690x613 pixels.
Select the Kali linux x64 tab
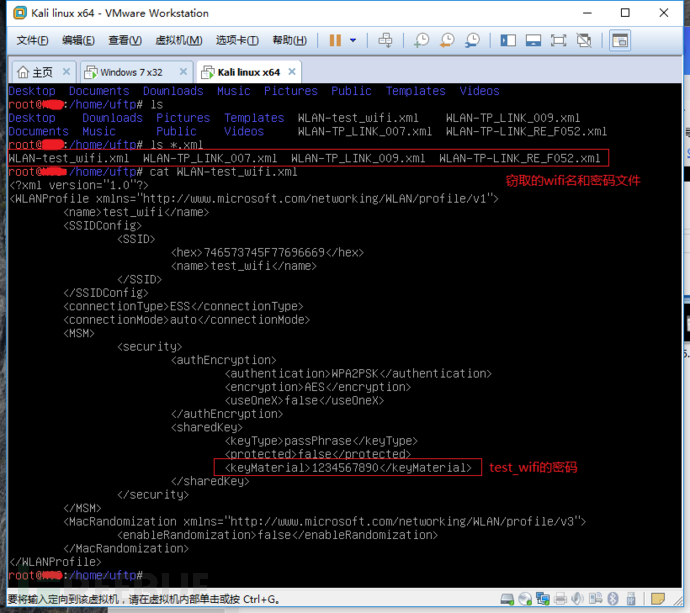(249, 72)
